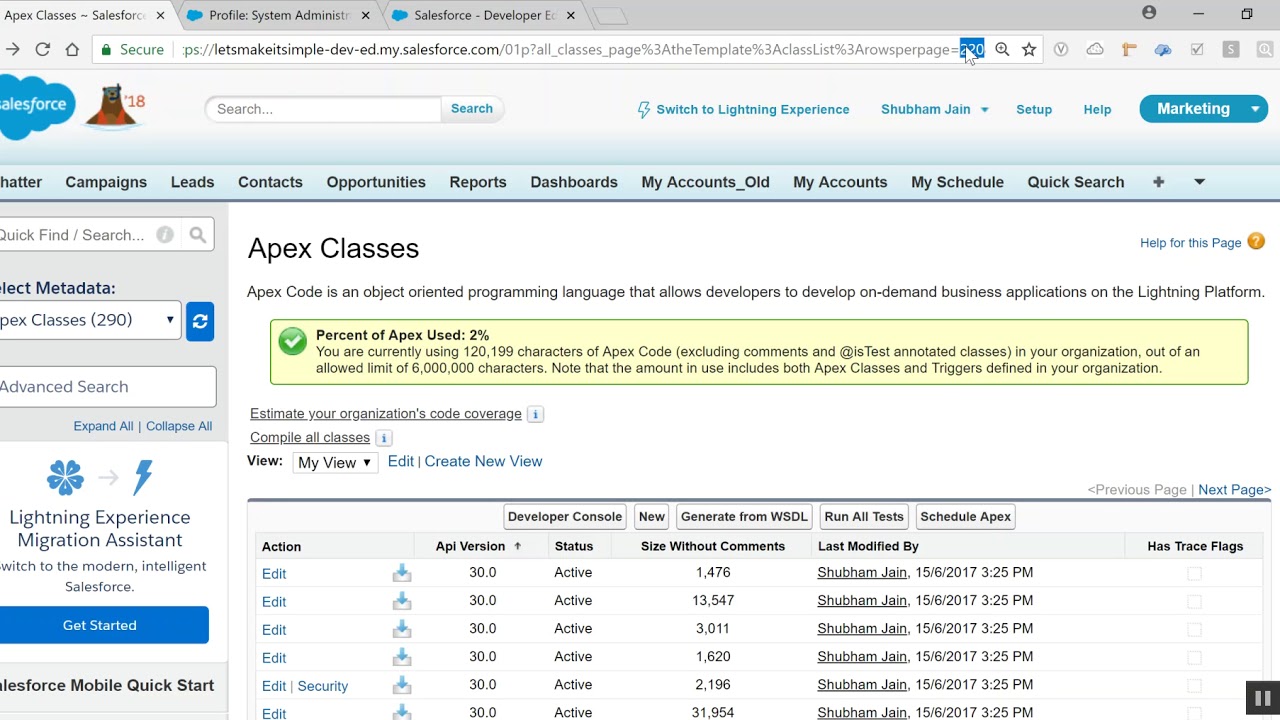Toggle trace flag for 1,476 size row
The image size is (1280, 720).
click(1194, 573)
